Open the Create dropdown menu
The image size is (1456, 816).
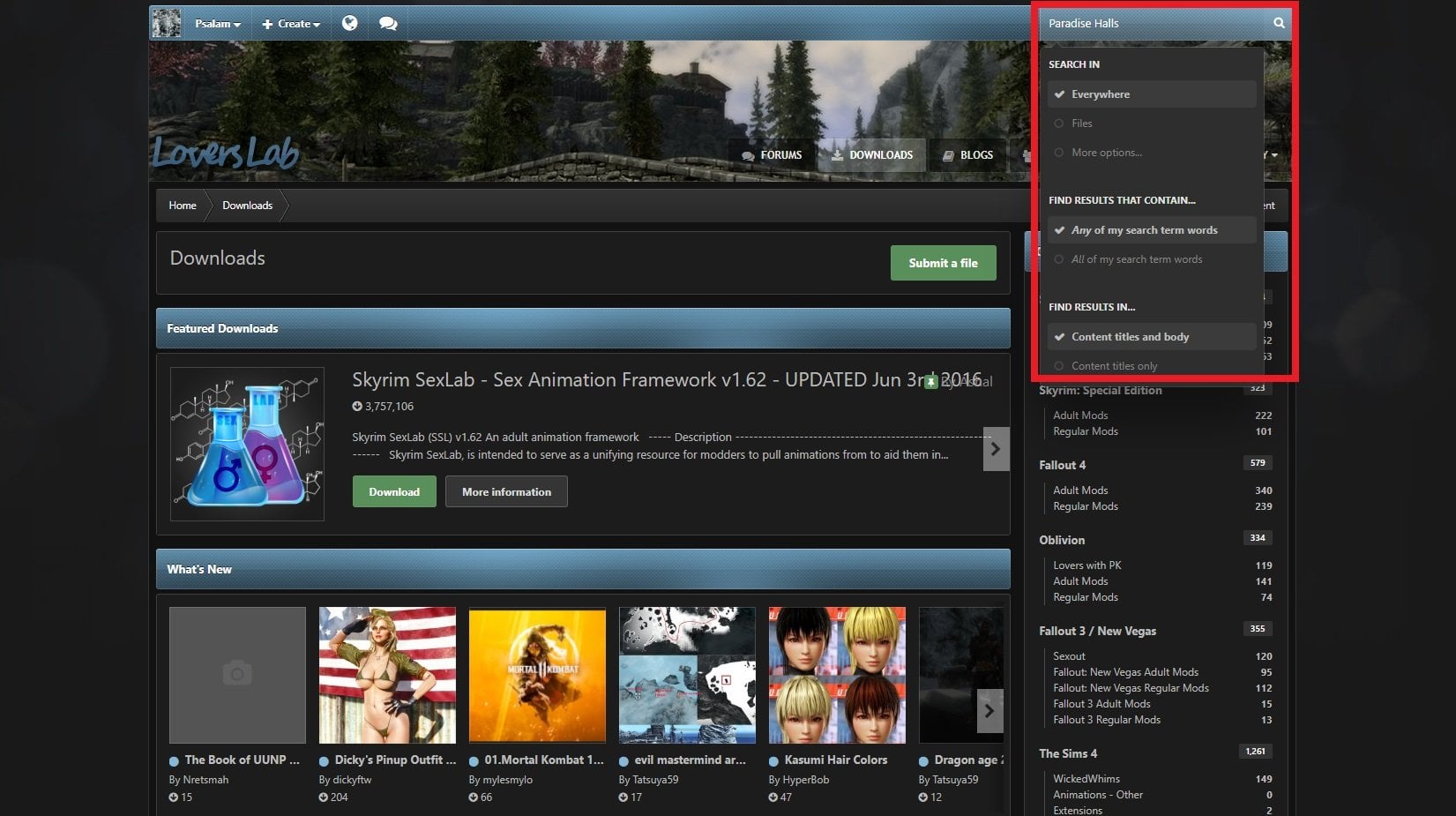coord(291,24)
